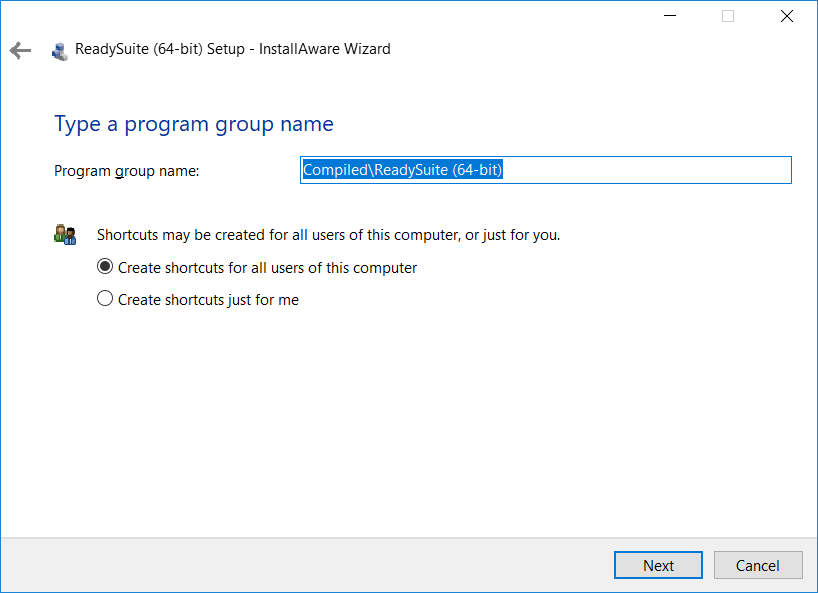The height and width of the screenshot is (593, 818).
Task: Click the 'Program group name:' label
Action: click(x=127, y=171)
